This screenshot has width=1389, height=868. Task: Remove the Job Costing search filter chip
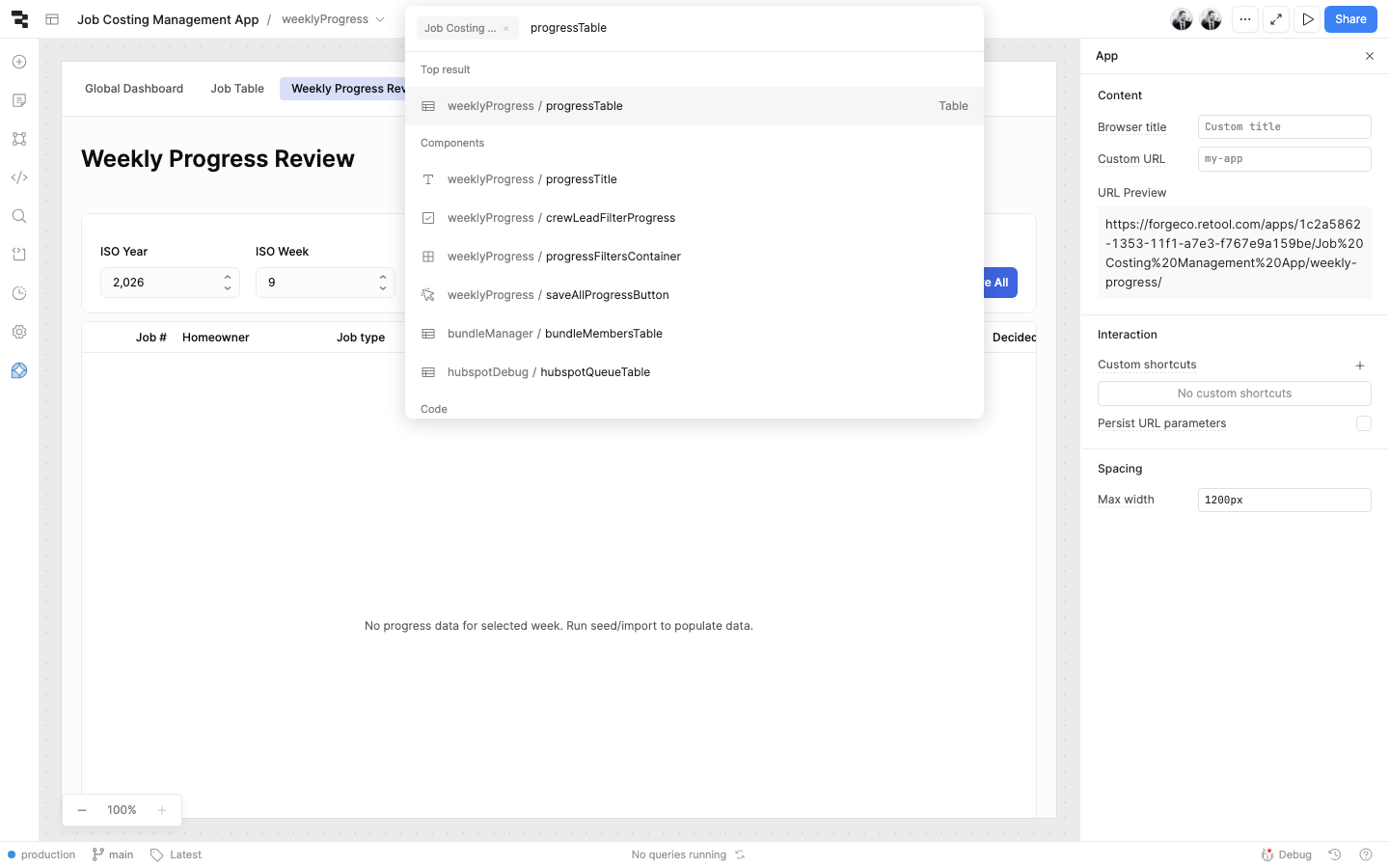click(x=505, y=28)
